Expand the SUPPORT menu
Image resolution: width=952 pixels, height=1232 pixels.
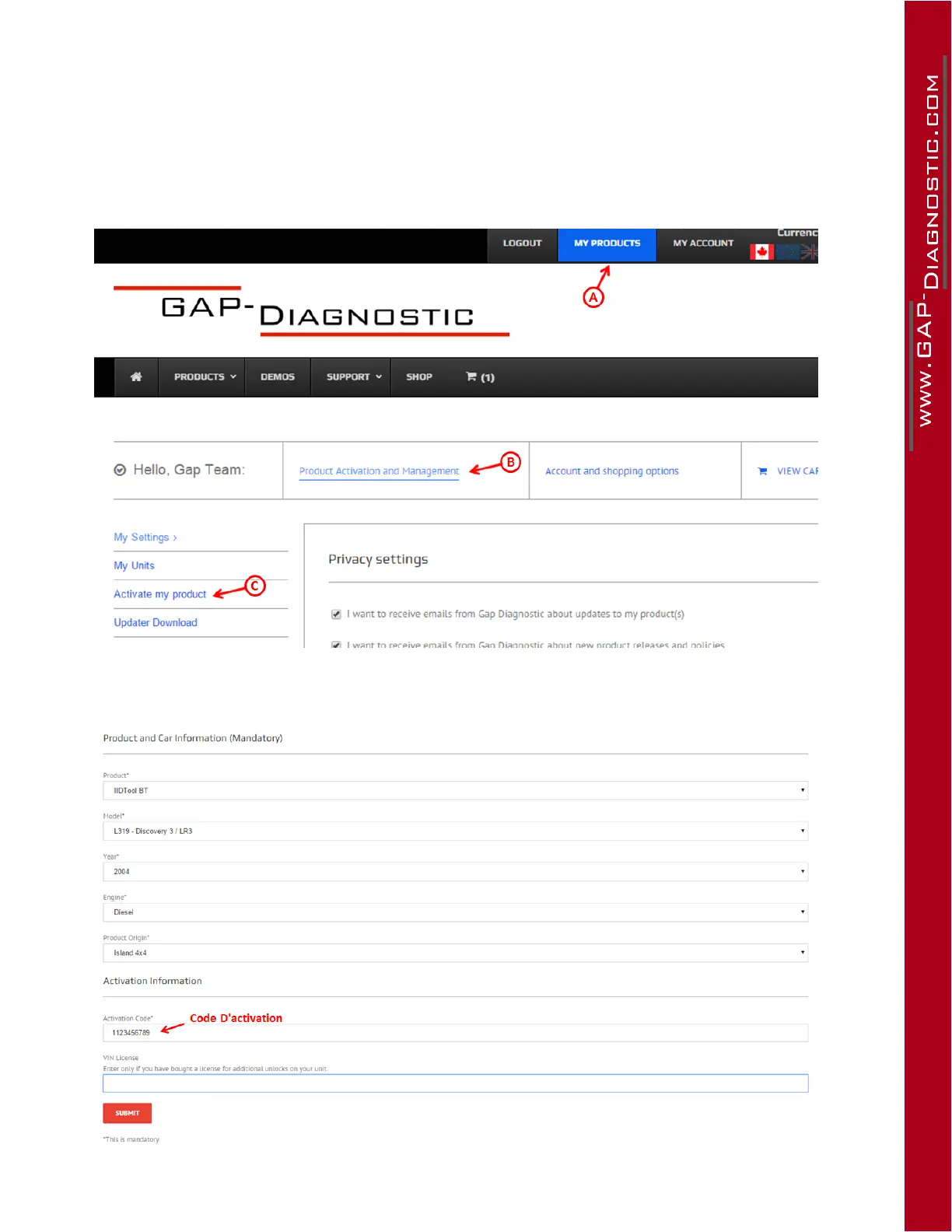[354, 377]
